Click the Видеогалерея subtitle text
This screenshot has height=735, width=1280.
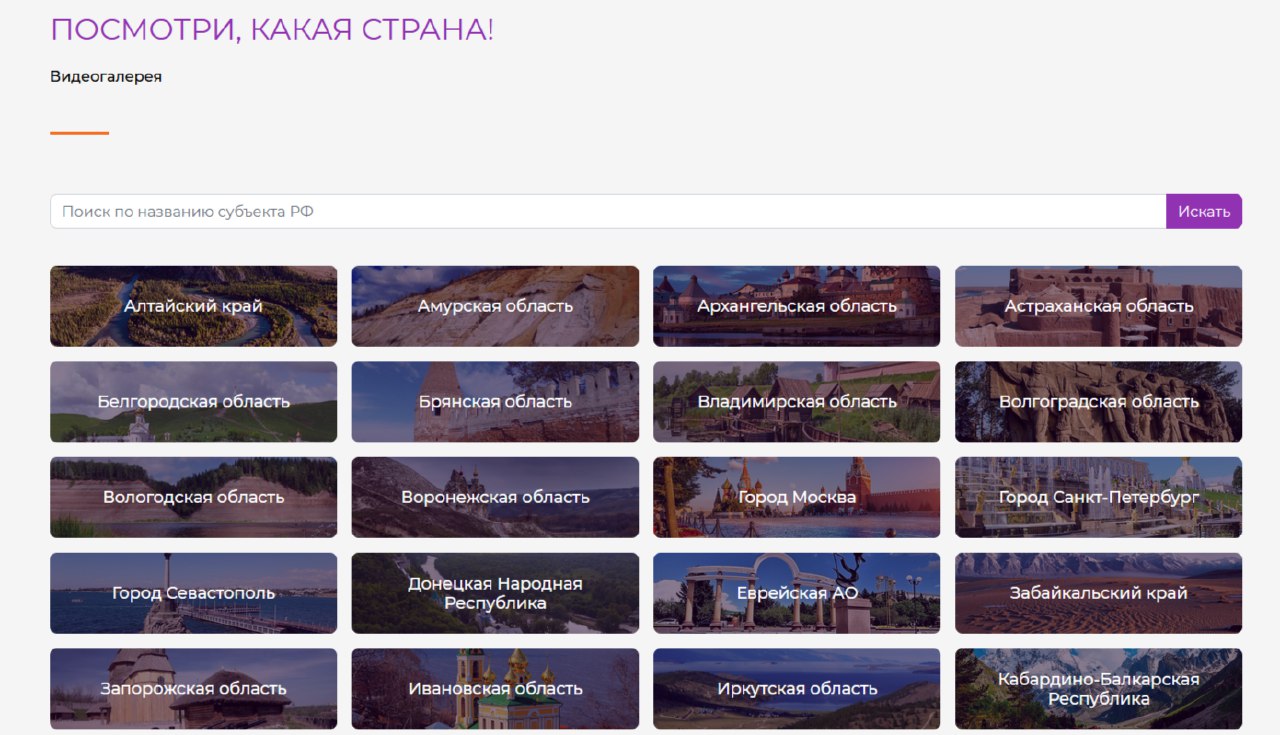(106, 77)
